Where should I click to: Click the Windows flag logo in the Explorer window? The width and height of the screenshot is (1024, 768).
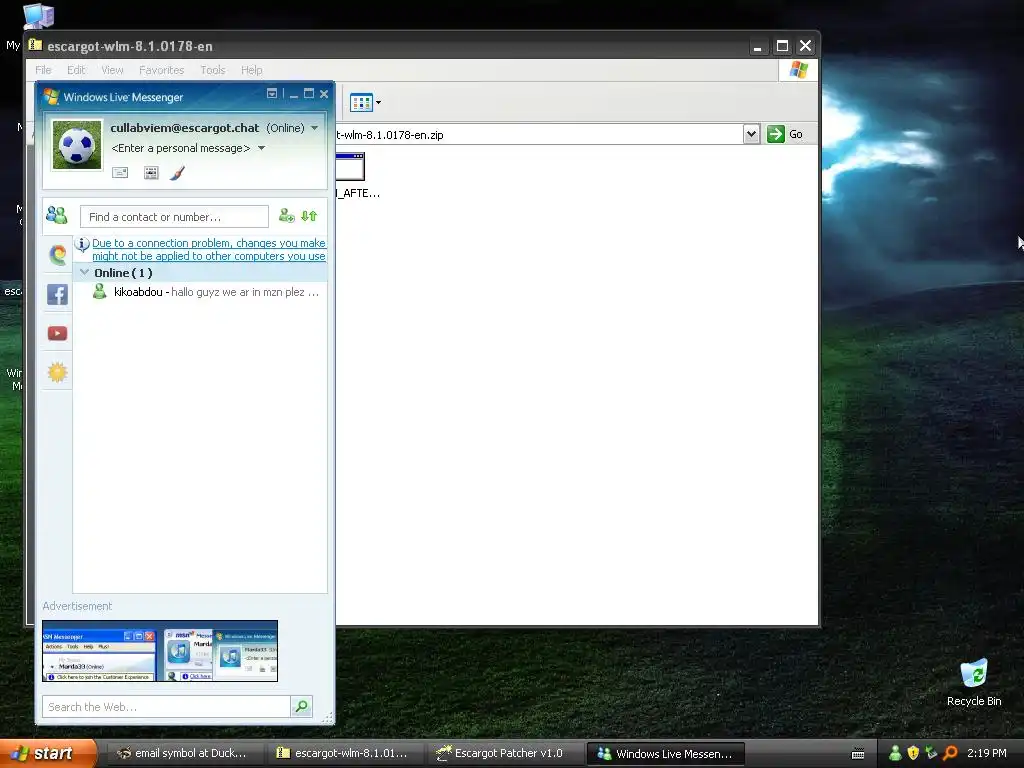pos(799,70)
